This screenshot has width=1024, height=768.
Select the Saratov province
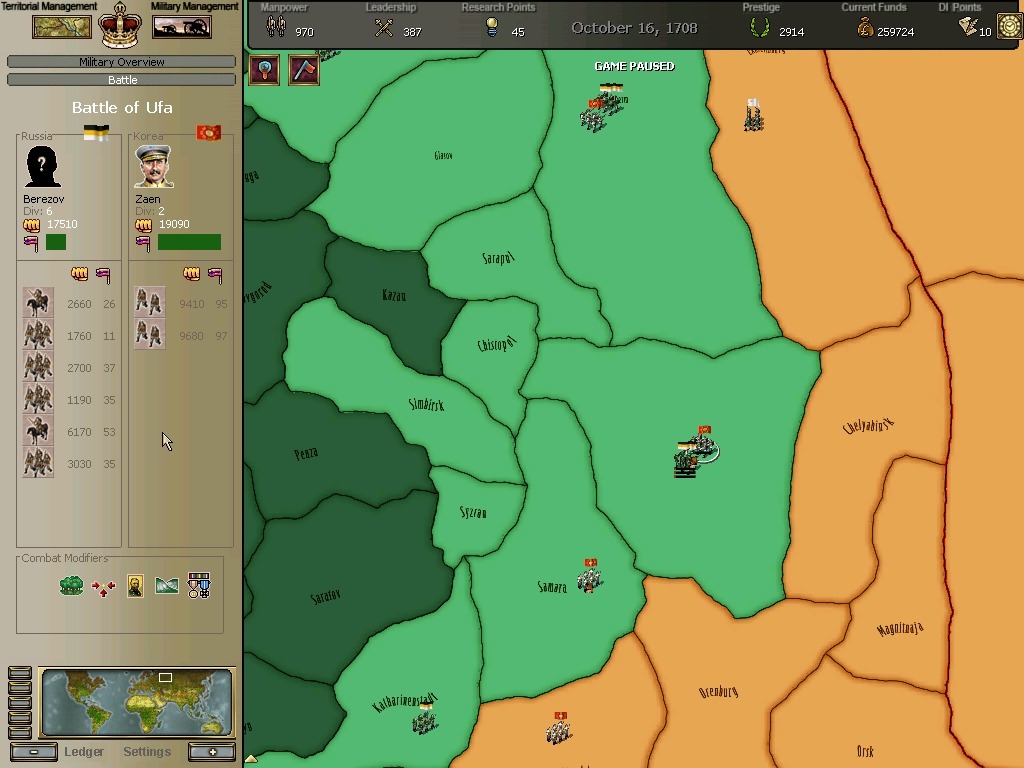point(325,597)
